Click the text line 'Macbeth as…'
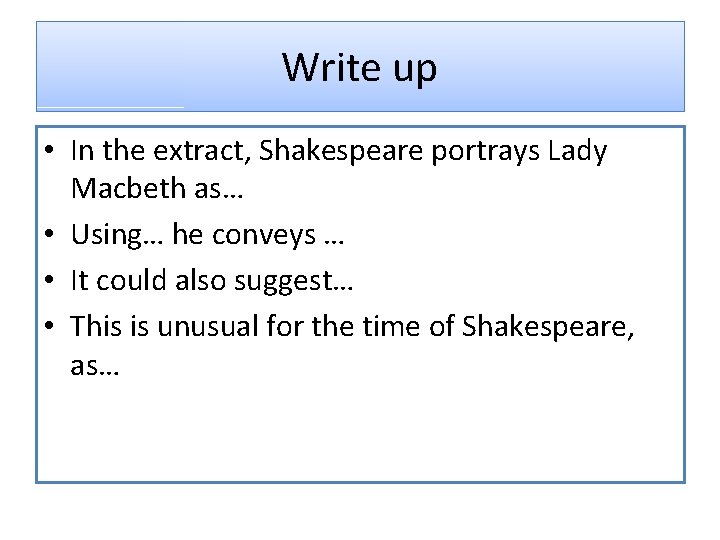Screen dimensions: 720x540 pos(157,188)
